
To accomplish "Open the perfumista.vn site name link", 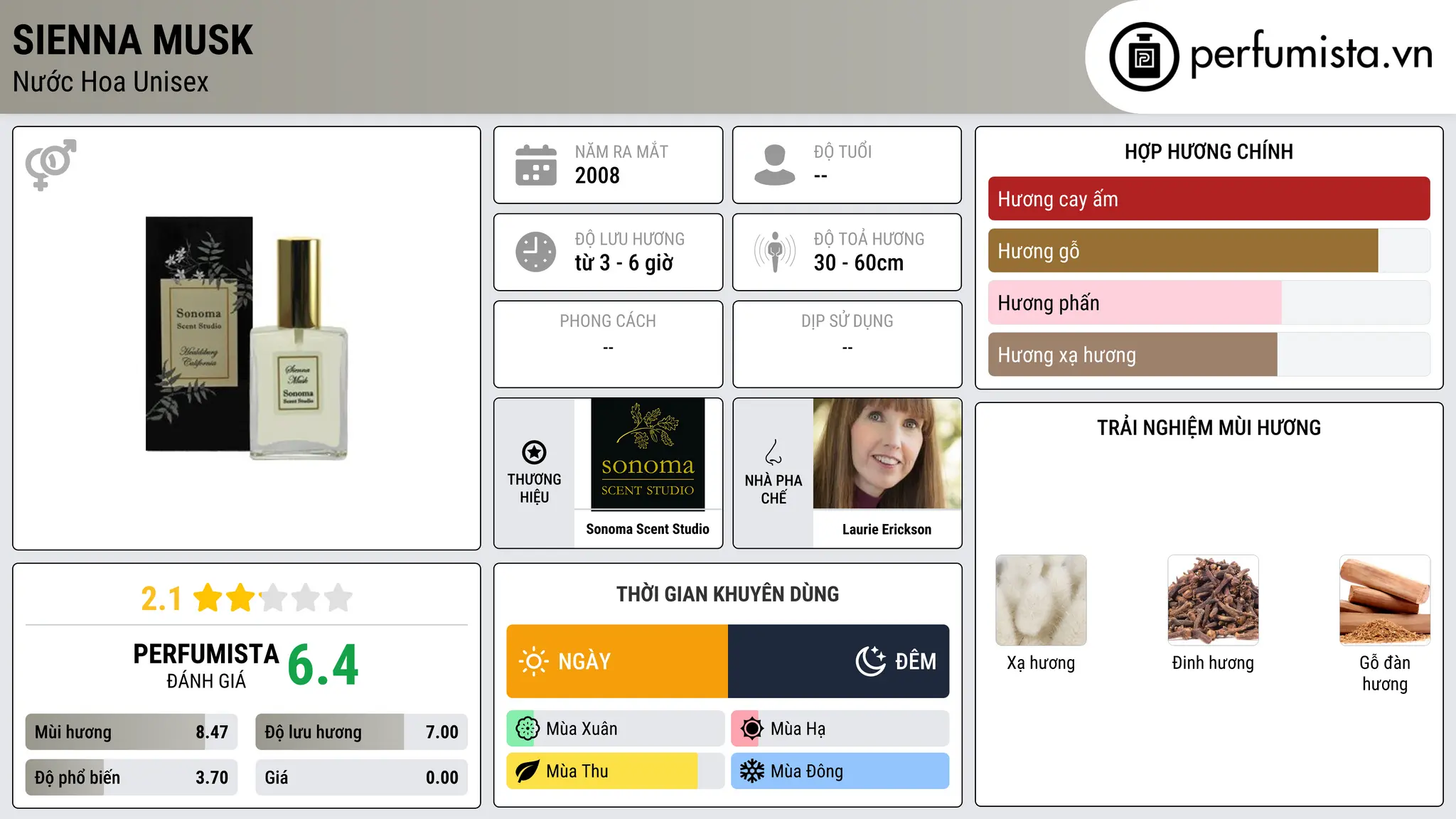I will (1311, 54).
